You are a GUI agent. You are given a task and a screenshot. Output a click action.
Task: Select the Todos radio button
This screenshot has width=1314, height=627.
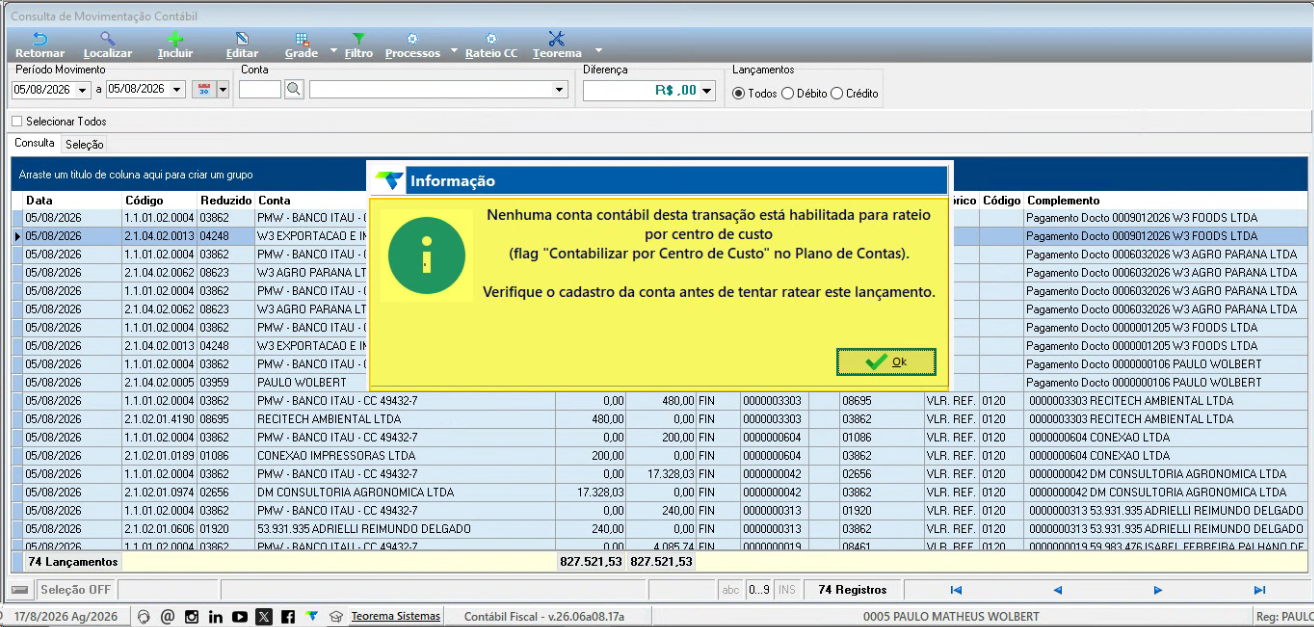(x=739, y=93)
